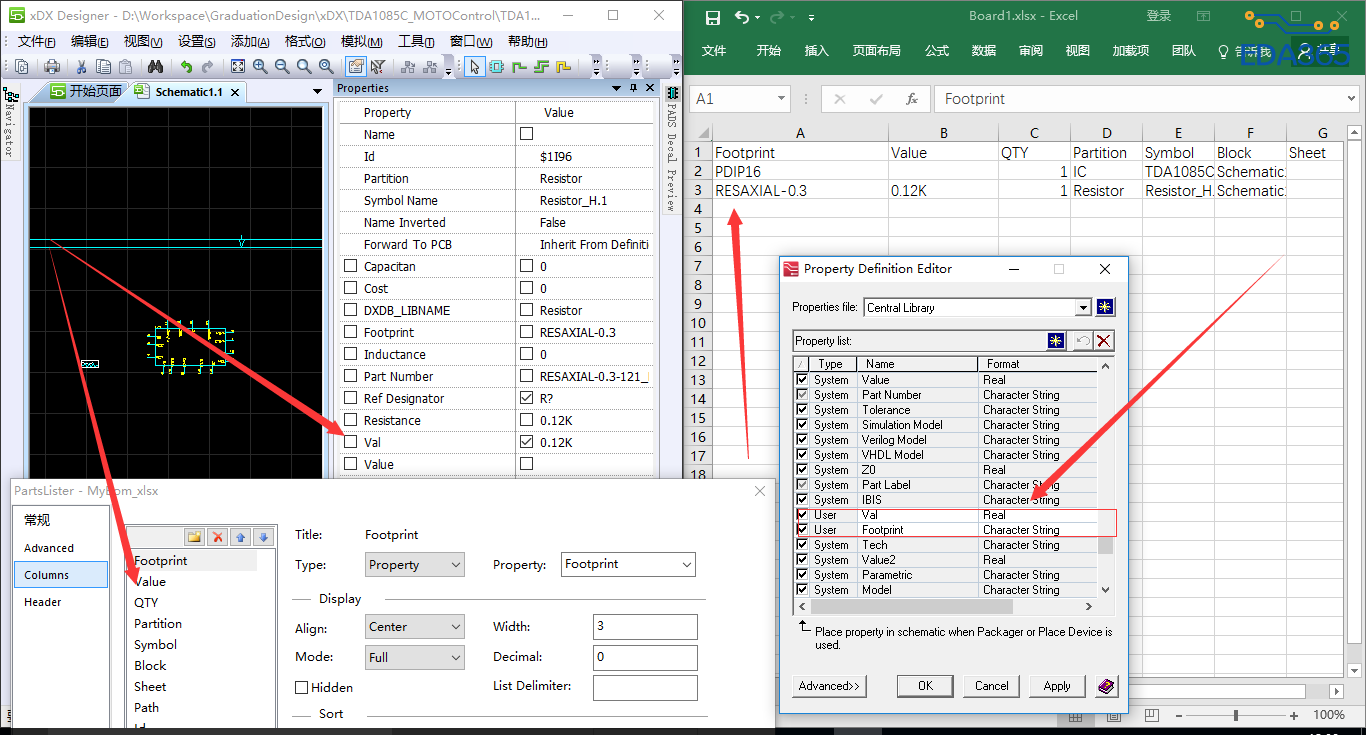Click the Apply button

(1057, 686)
